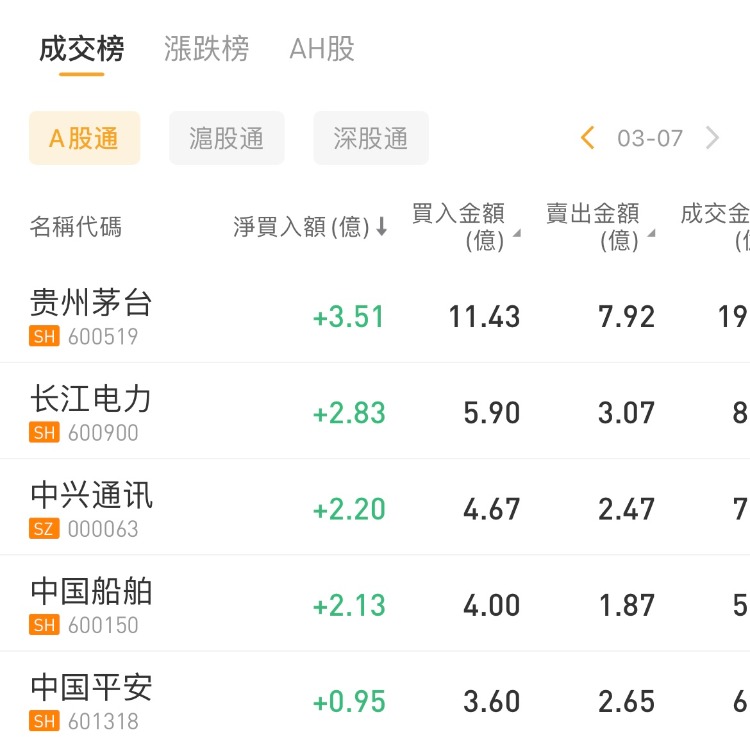Go to next date using right arrow
Screen dimensions: 750x737
pyautogui.click(x=712, y=138)
